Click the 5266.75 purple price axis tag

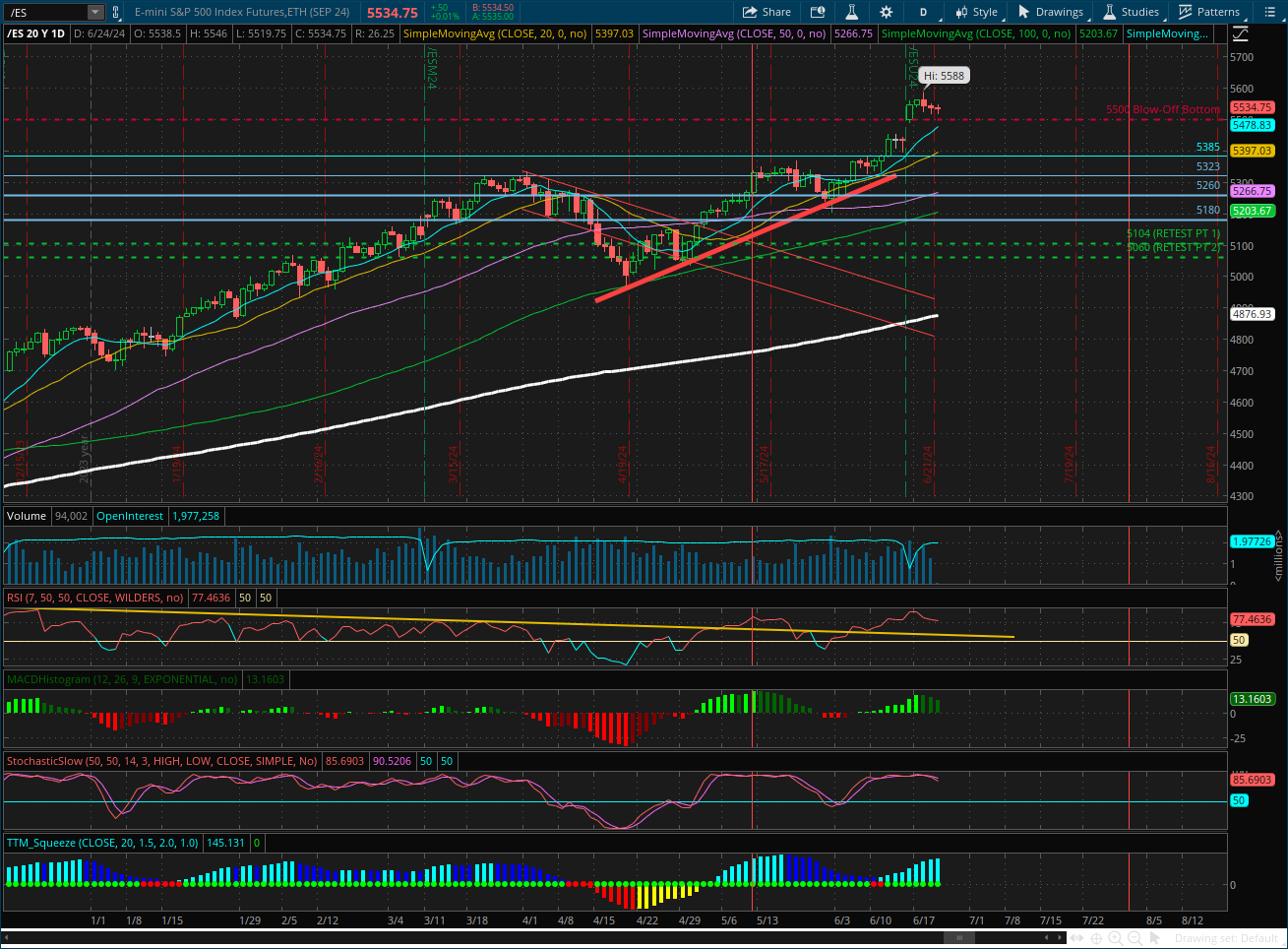point(1253,191)
